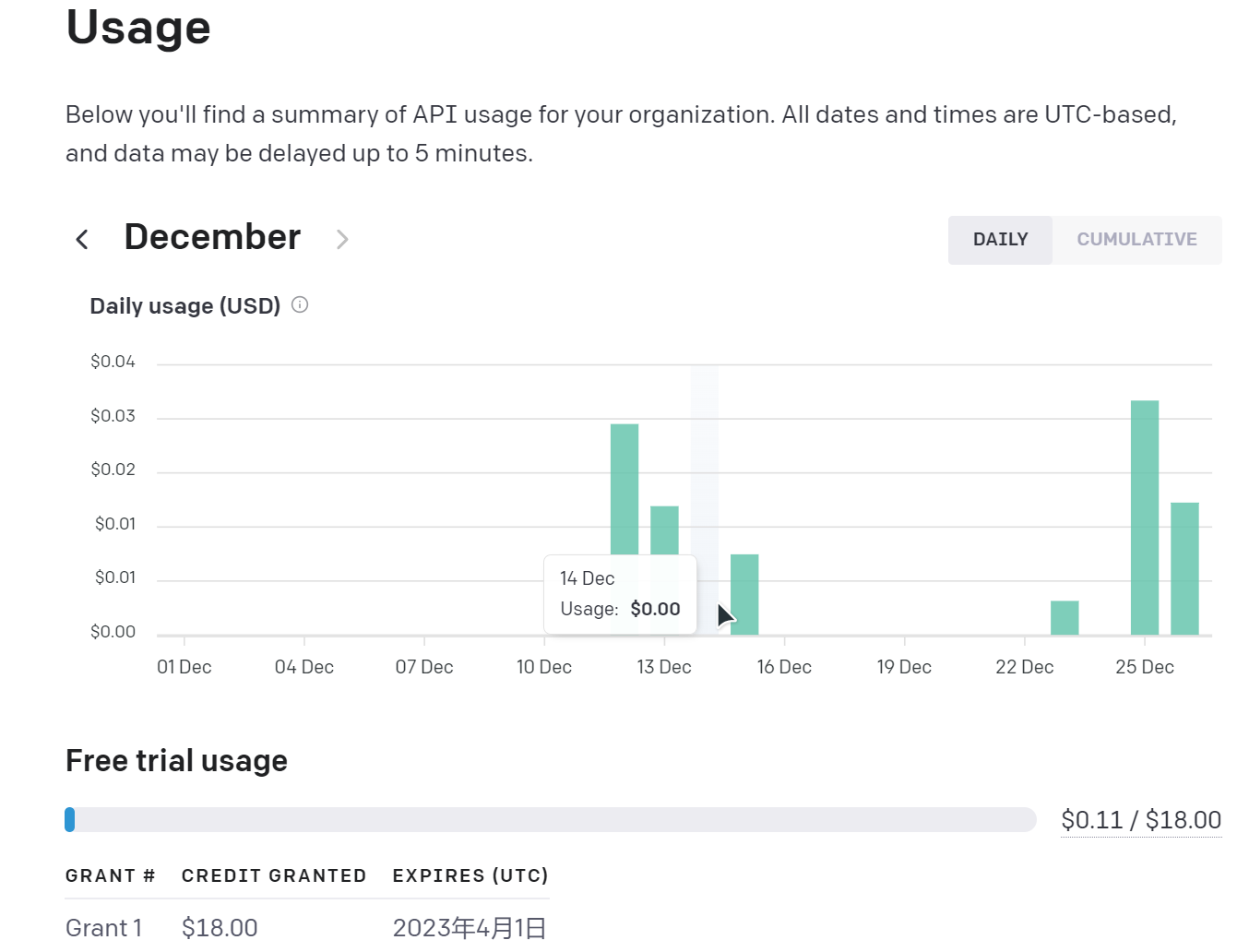
Task: Click info icon beside Daily usage (USD)
Action: (300, 304)
